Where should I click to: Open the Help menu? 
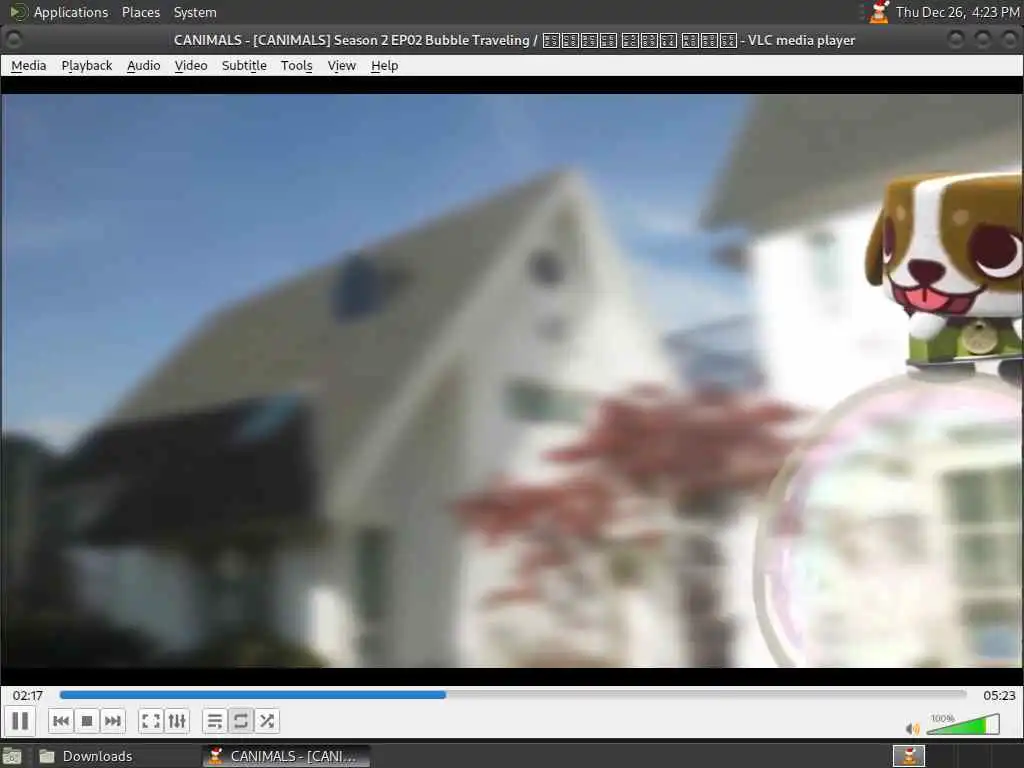pyautogui.click(x=385, y=65)
